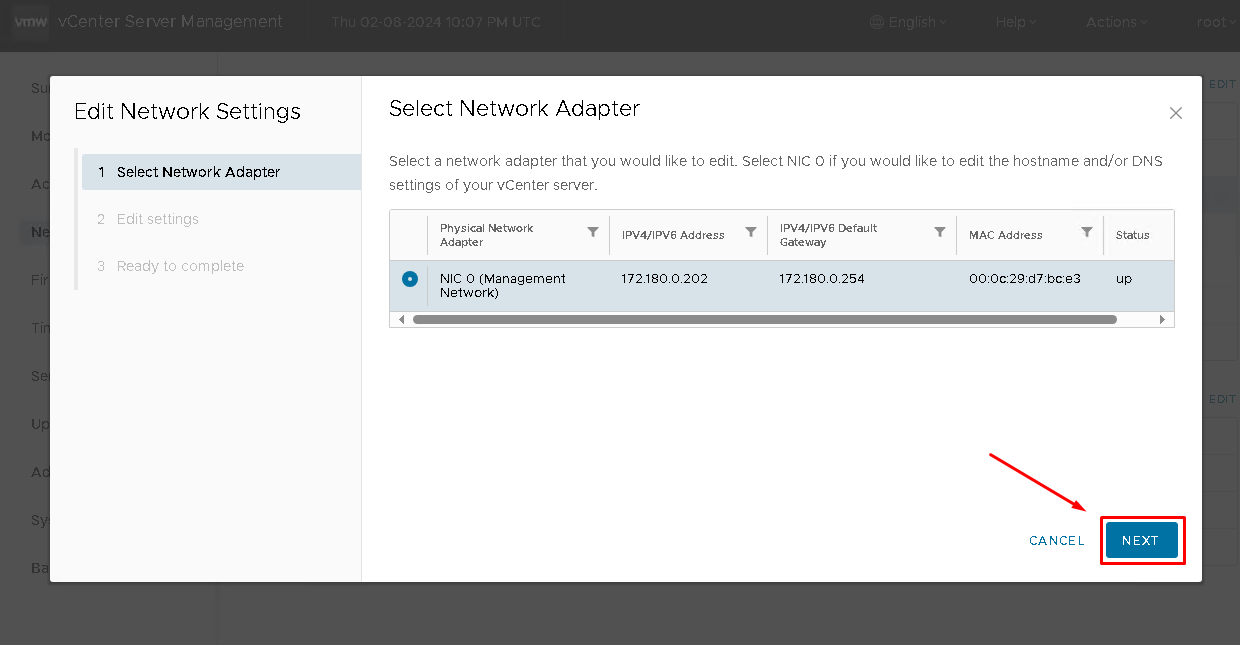Open the English language dropdown

pyautogui.click(x=907, y=22)
